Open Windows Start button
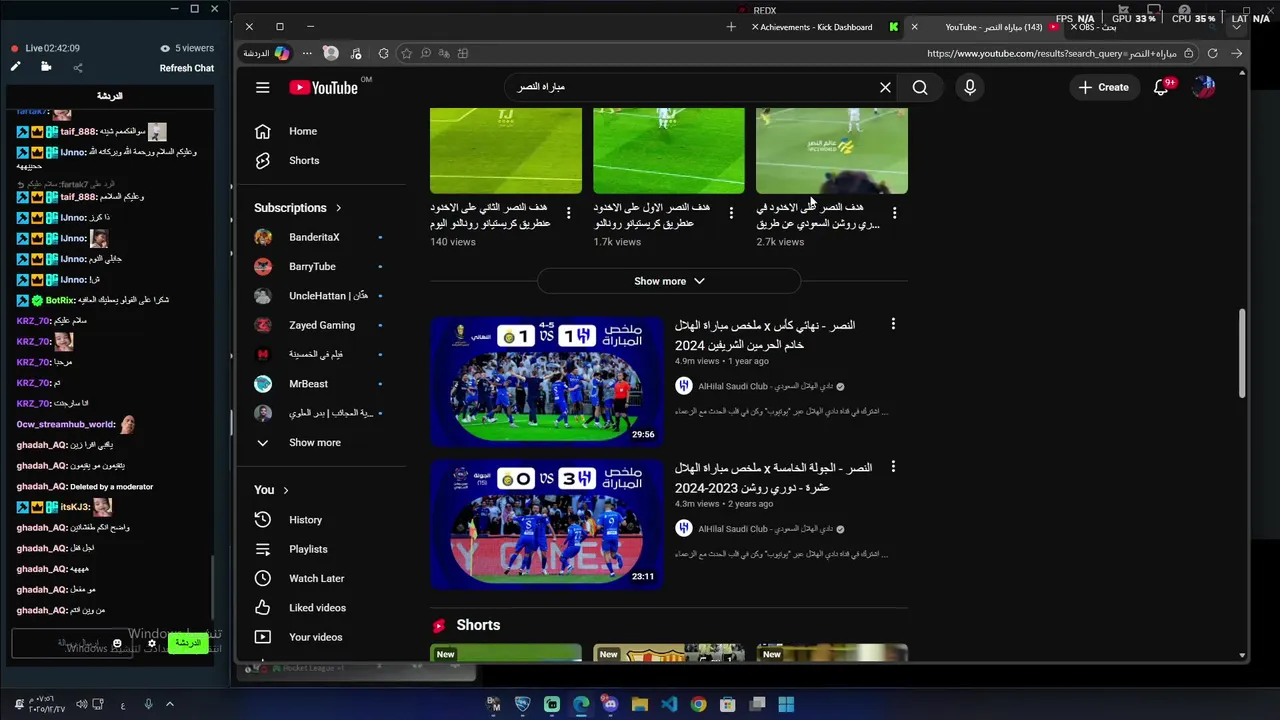The height and width of the screenshot is (720, 1280). (x=786, y=705)
